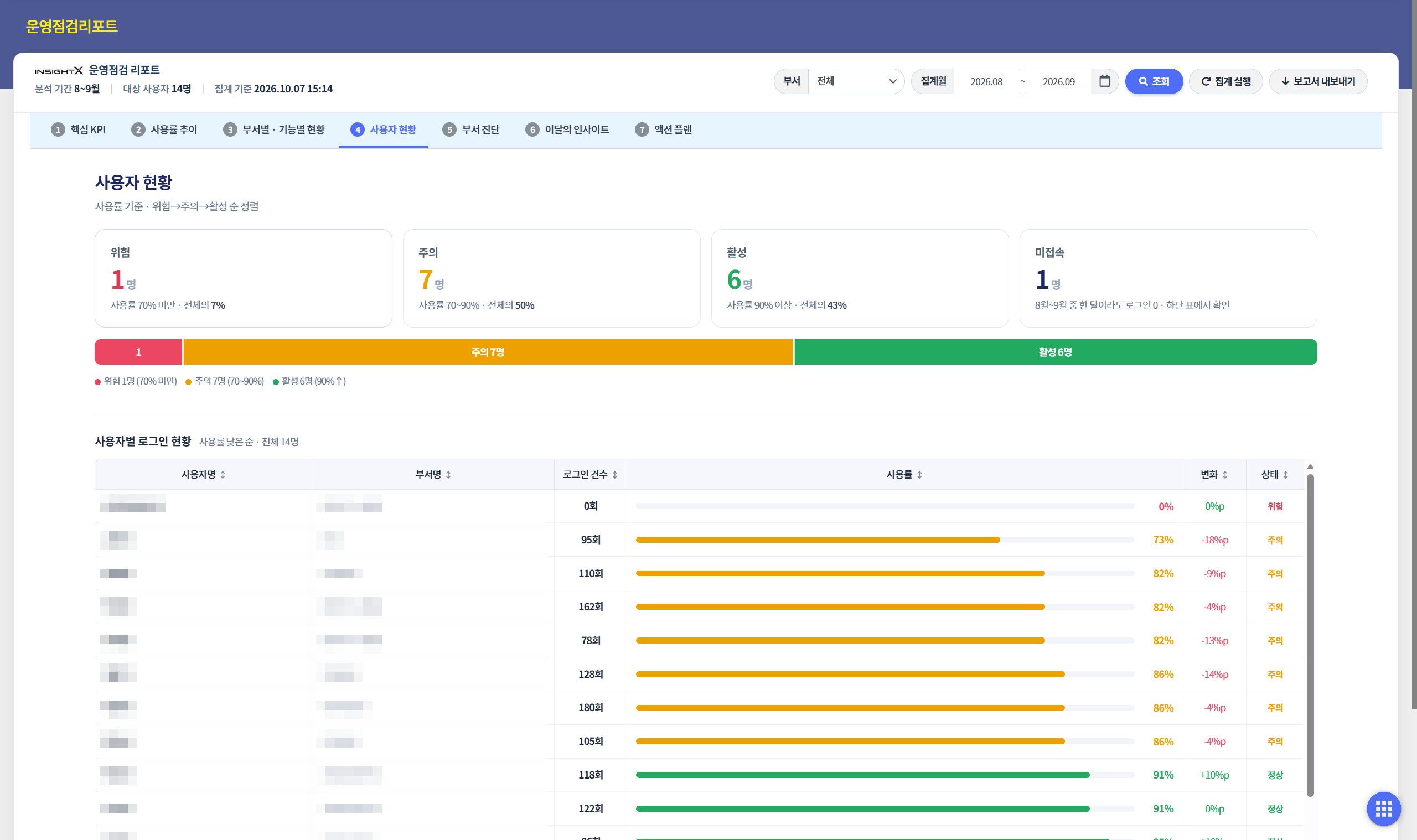The height and width of the screenshot is (840, 1417).
Task: Go to 액션 플랜 tab
Action: pyautogui.click(x=664, y=129)
